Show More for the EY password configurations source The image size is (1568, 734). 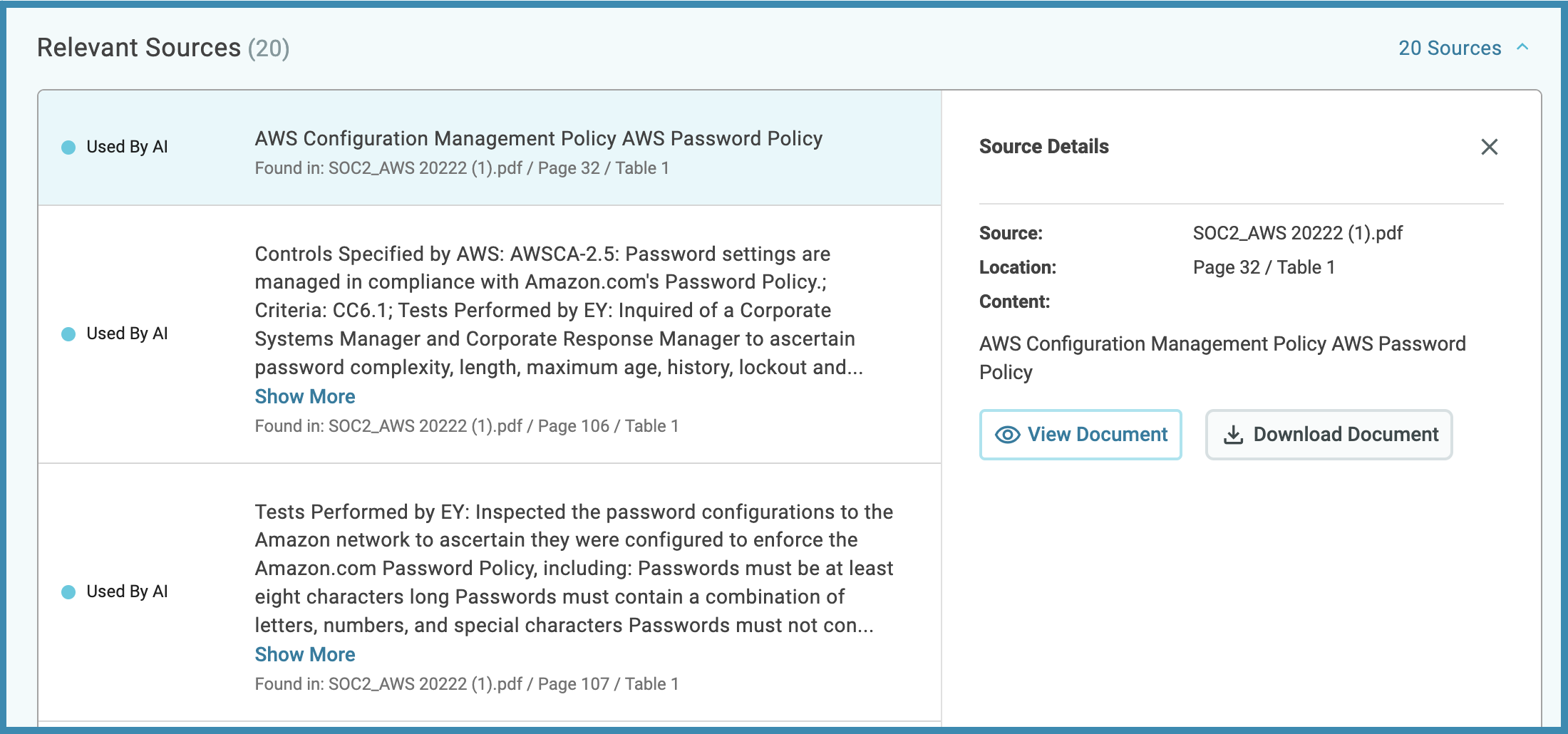(x=305, y=654)
